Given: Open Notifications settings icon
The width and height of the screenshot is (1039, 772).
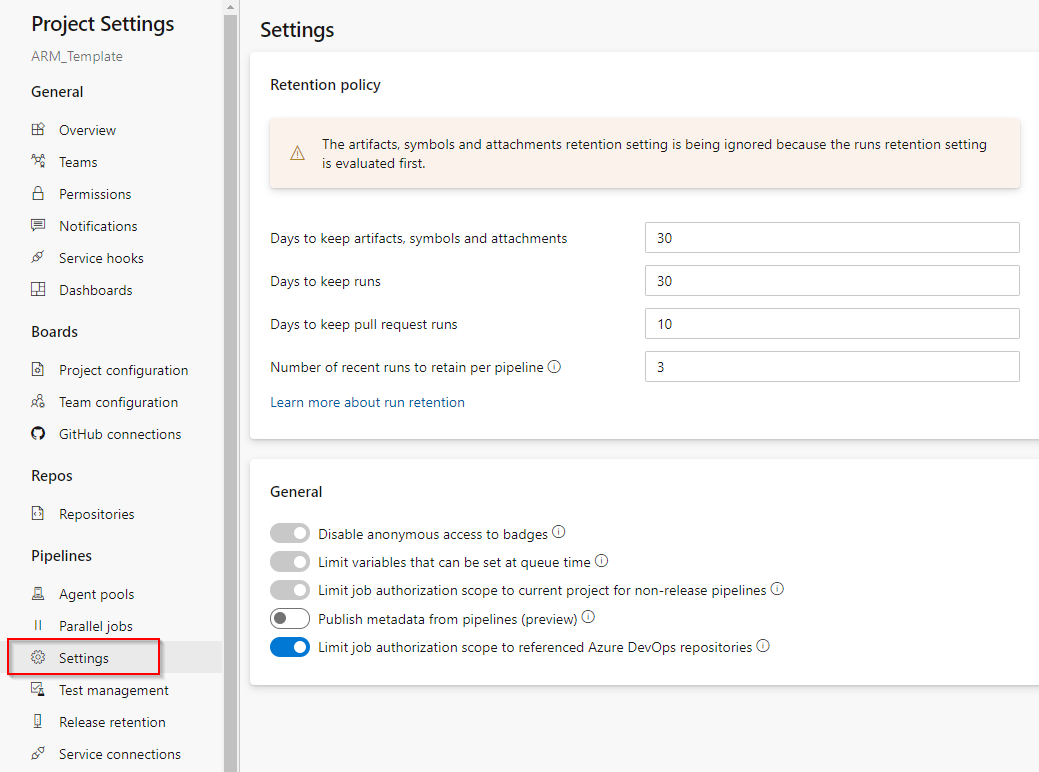Looking at the screenshot, I should [38, 225].
